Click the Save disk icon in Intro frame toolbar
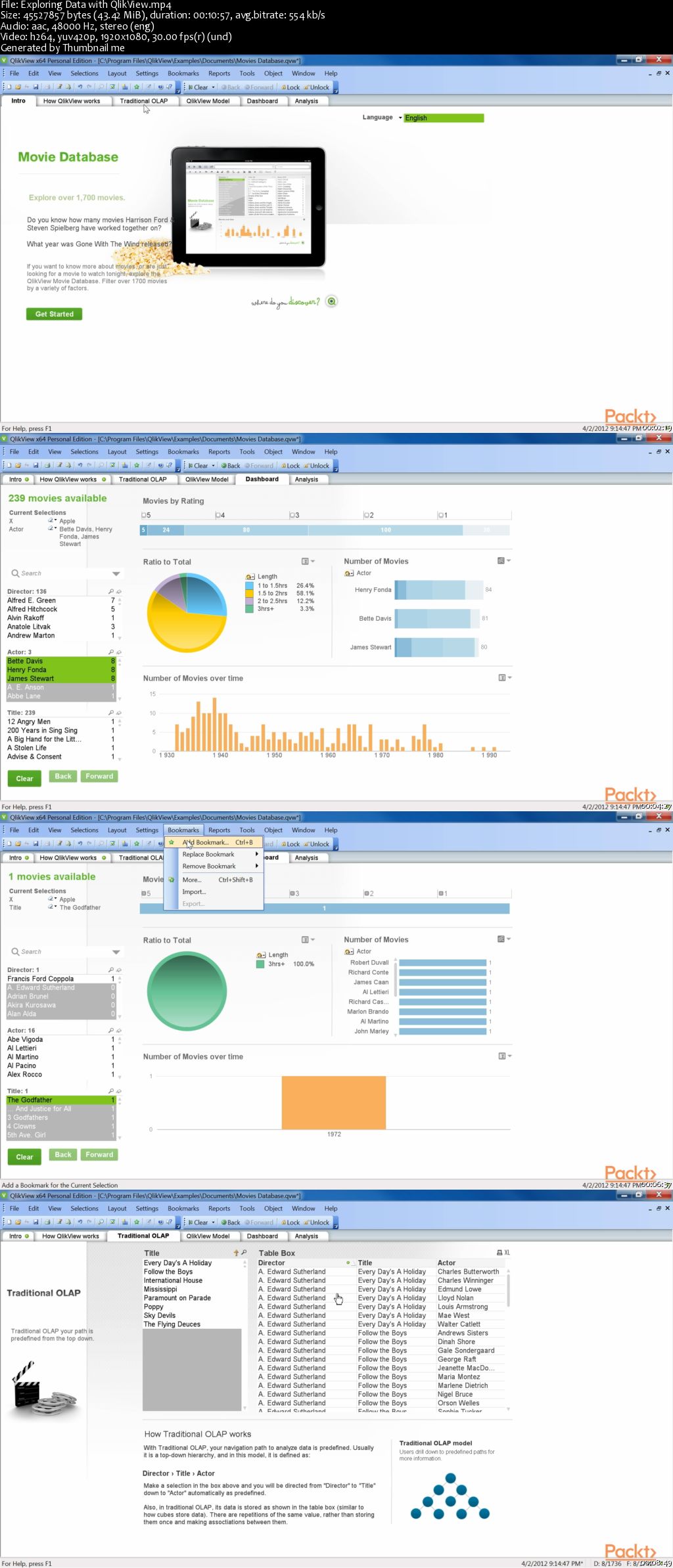673x1568 pixels. click(35, 87)
